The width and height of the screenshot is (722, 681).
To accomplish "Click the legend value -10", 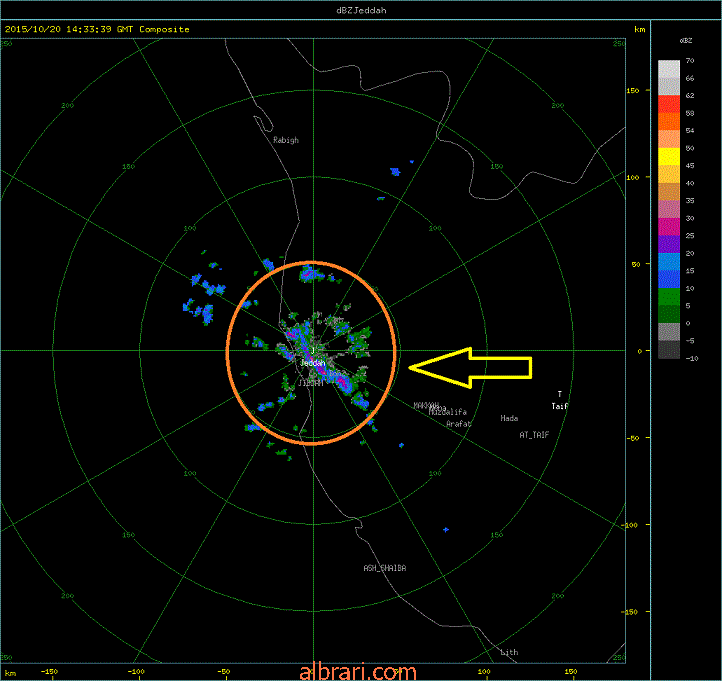I will point(691,358).
